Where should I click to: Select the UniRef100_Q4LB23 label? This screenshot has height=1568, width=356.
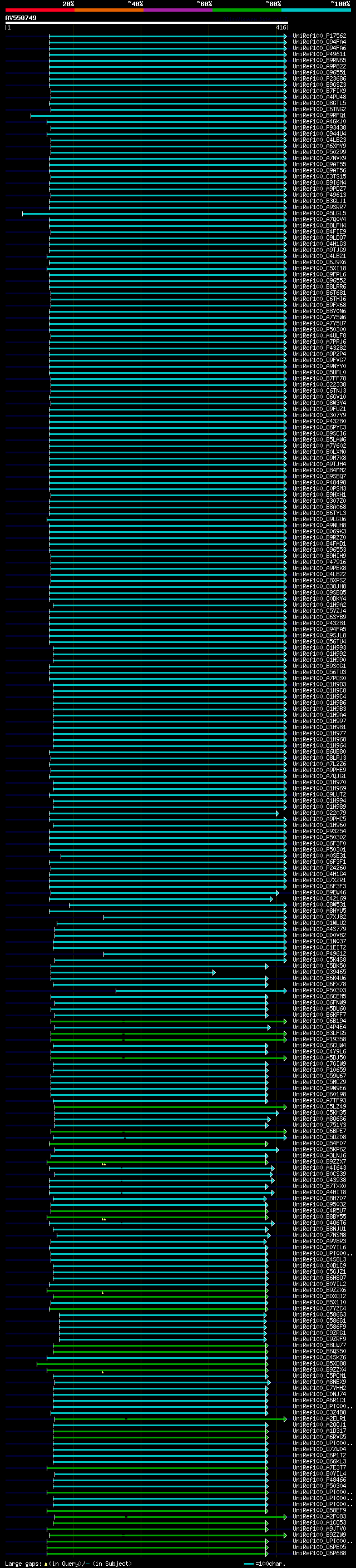tap(319, 140)
